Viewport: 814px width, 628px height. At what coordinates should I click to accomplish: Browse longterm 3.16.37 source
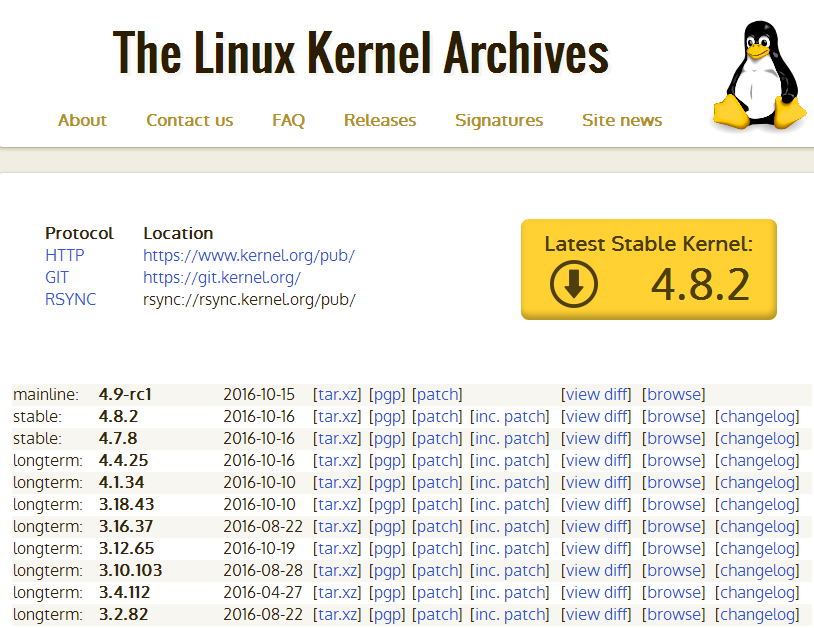pyautogui.click(x=674, y=526)
